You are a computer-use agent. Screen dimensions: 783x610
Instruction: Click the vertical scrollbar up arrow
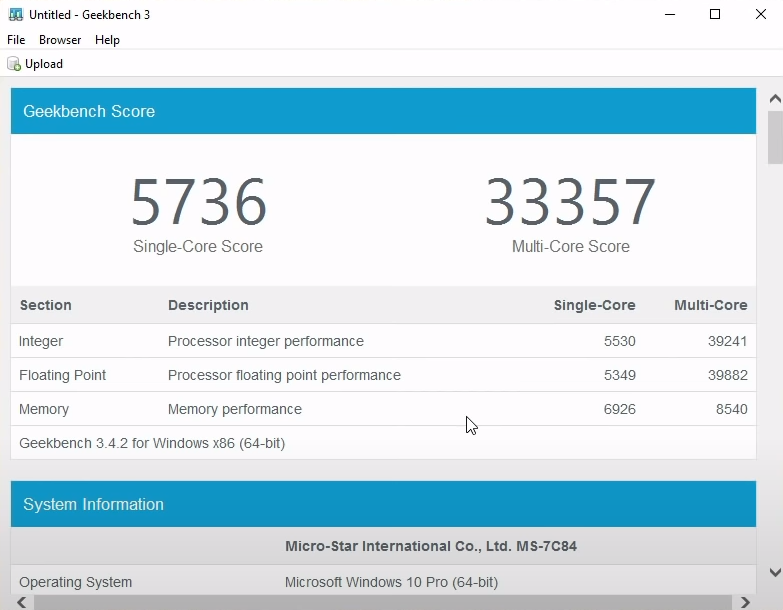[x=774, y=99]
